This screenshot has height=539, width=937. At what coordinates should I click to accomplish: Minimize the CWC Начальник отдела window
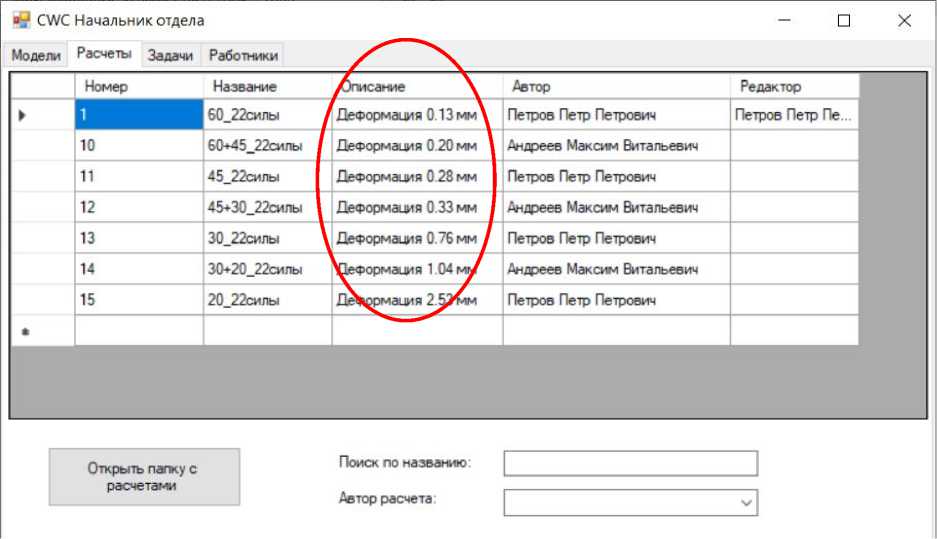click(x=785, y=20)
